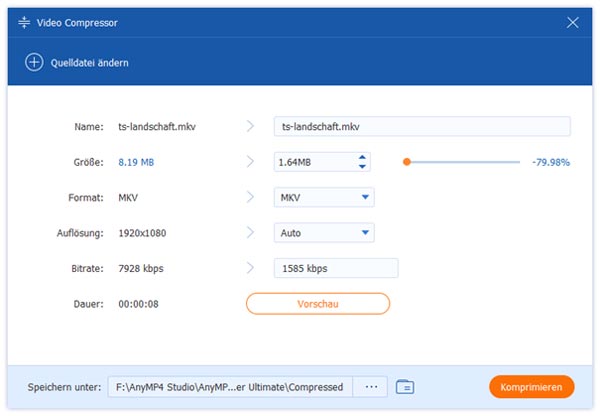Click the Video Compressor title bar icon
Viewport: 600px width, 416px height.
(x=23, y=22)
